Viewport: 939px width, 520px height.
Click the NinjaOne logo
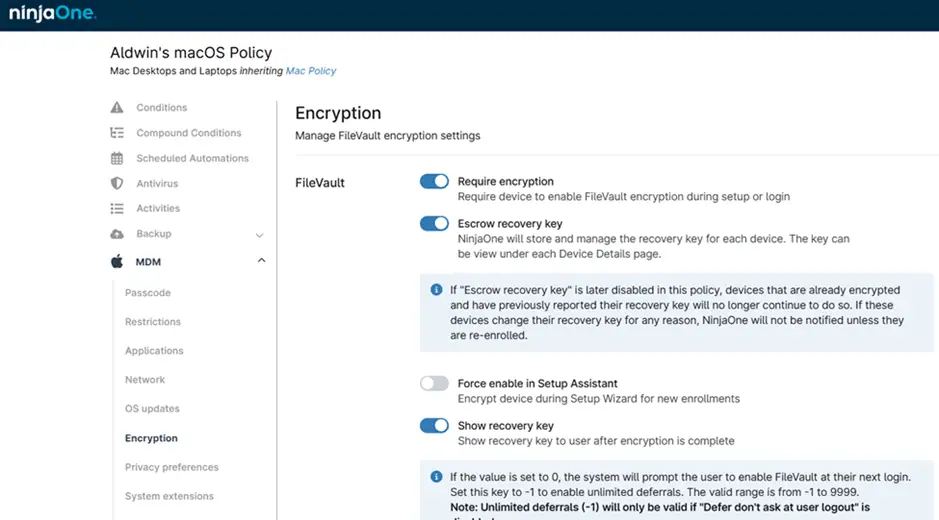52,13
